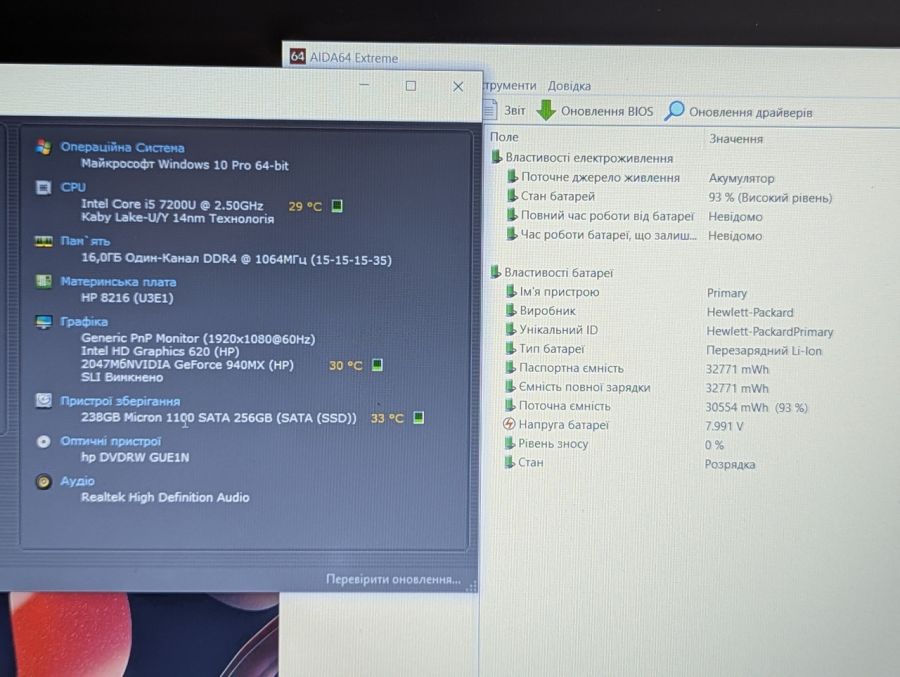Click the Напруга батареї lightning icon
Screen dimensions: 900x677
coord(509,424)
